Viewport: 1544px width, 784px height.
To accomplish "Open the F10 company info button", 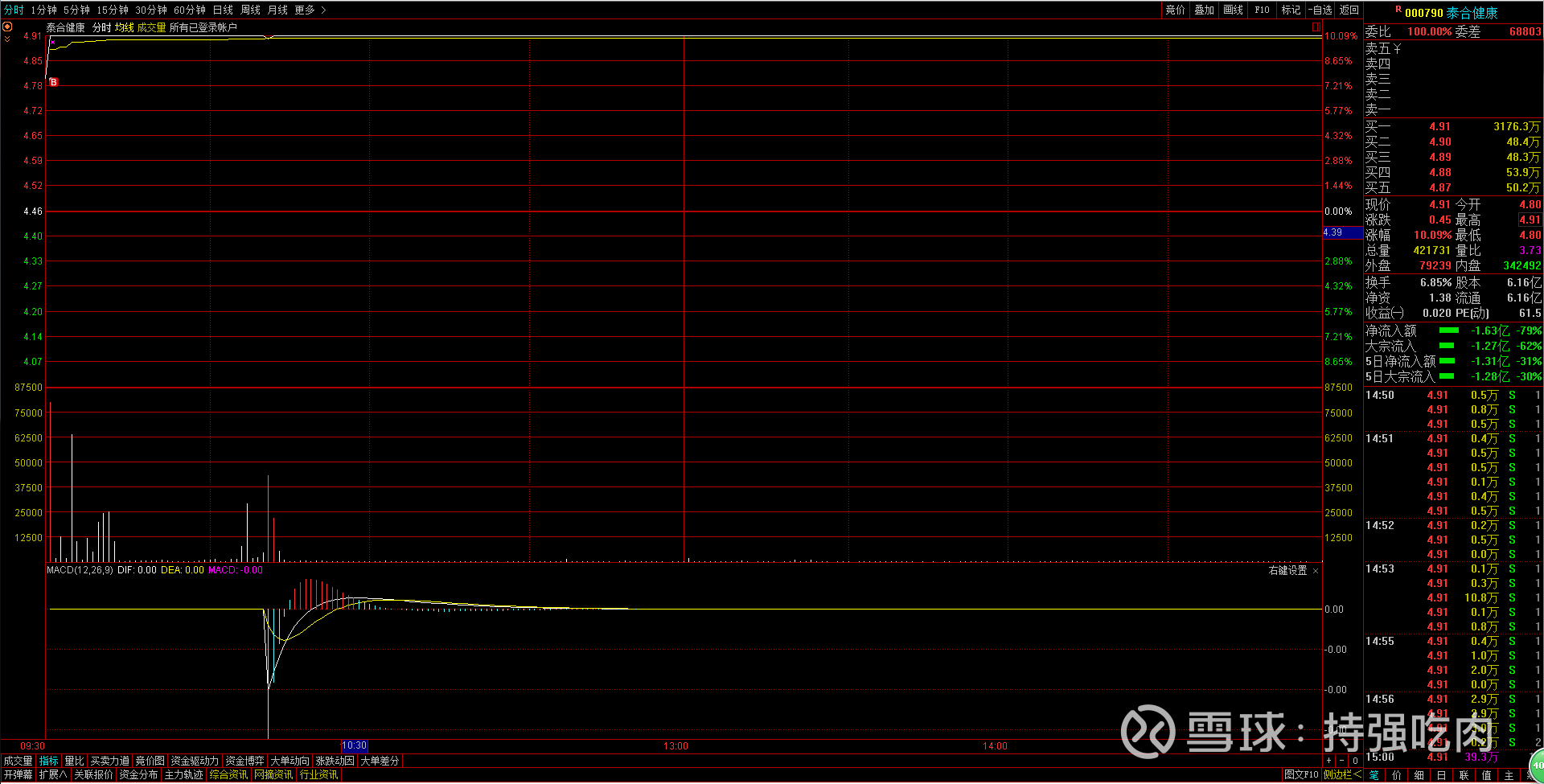I will pyautogui.click(x=1262, y=10).
